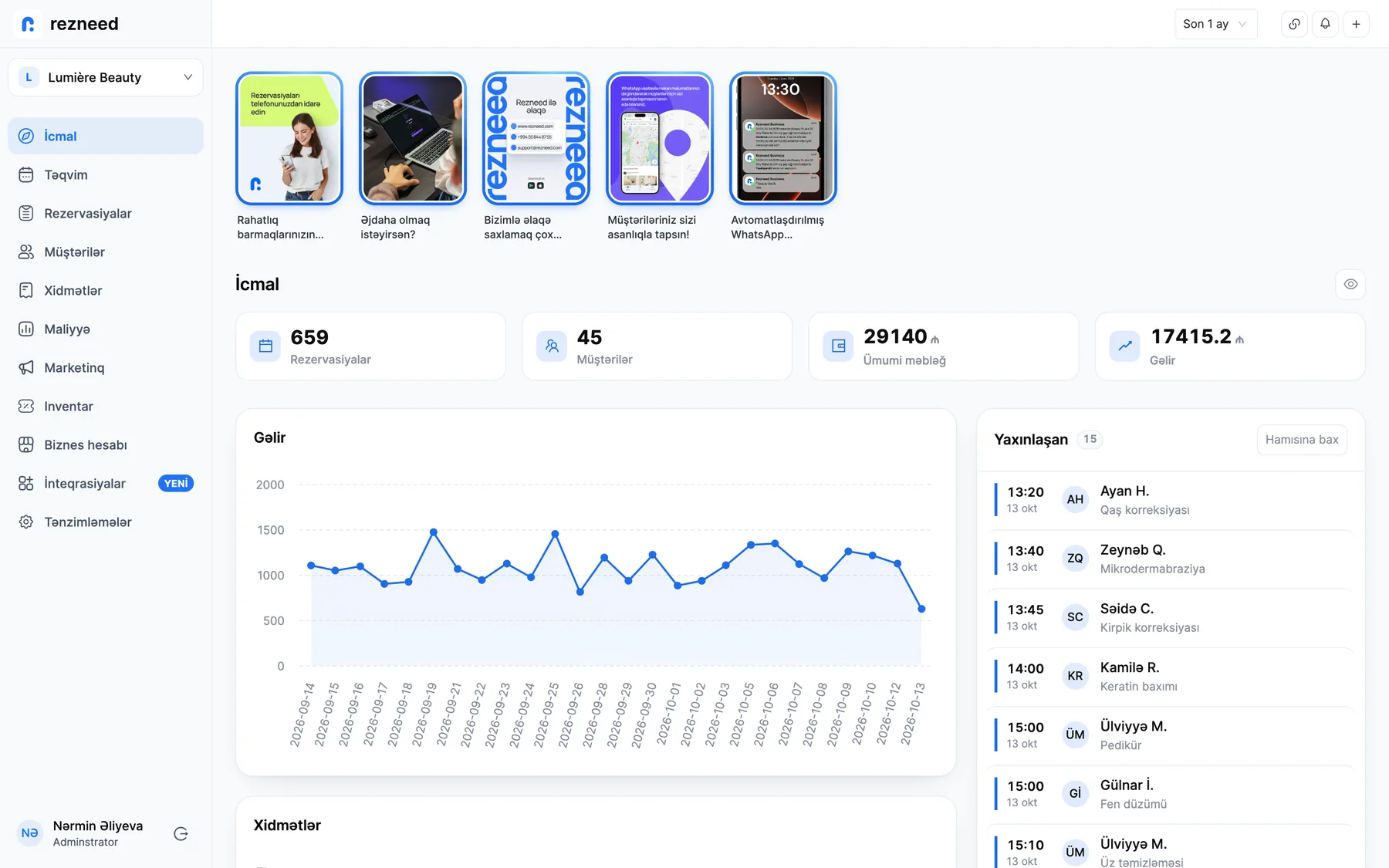Click the Hamısına bax button
Screen dimensions: 1389x868
(1302, 439)
